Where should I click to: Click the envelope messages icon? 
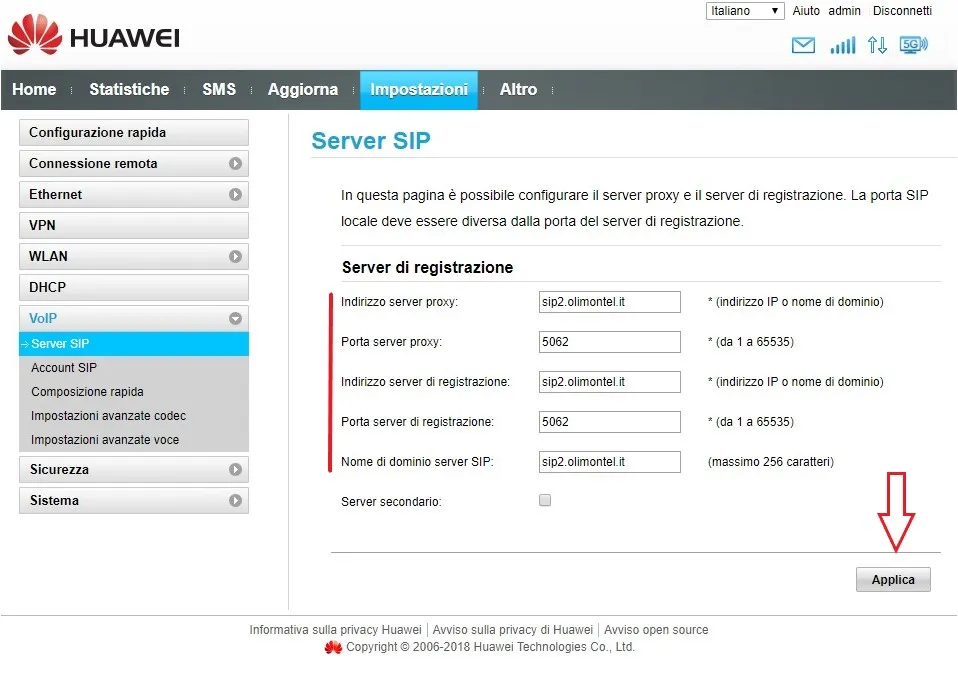tap(803, 45)
